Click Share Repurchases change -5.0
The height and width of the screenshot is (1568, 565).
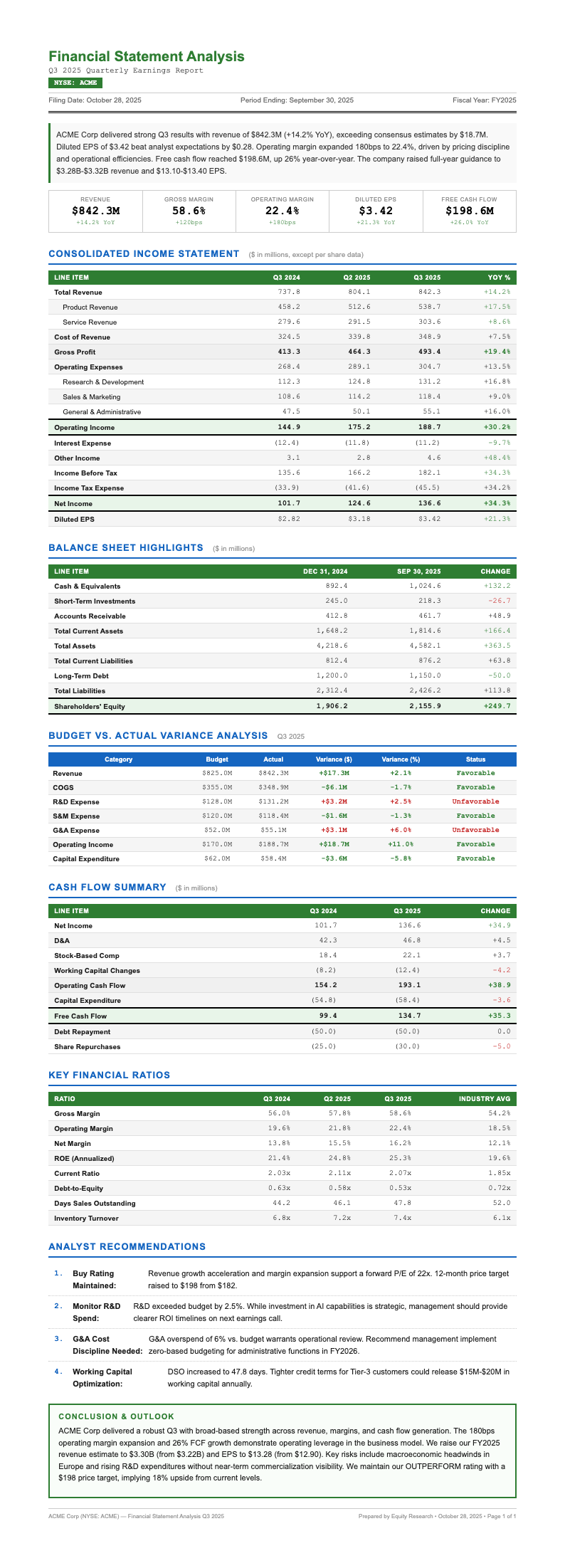click(501, 1047)
